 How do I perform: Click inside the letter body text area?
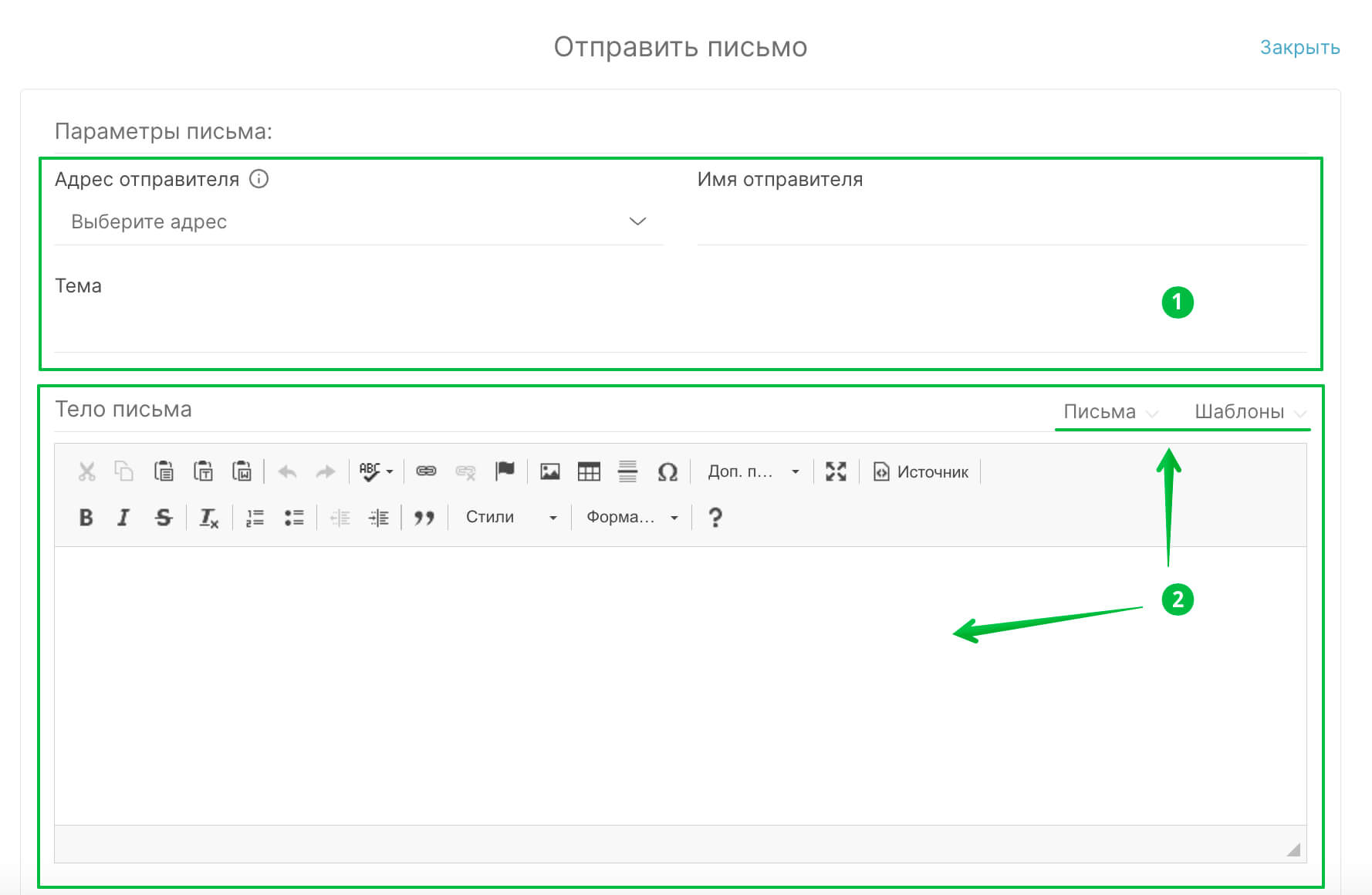point(681,686)
